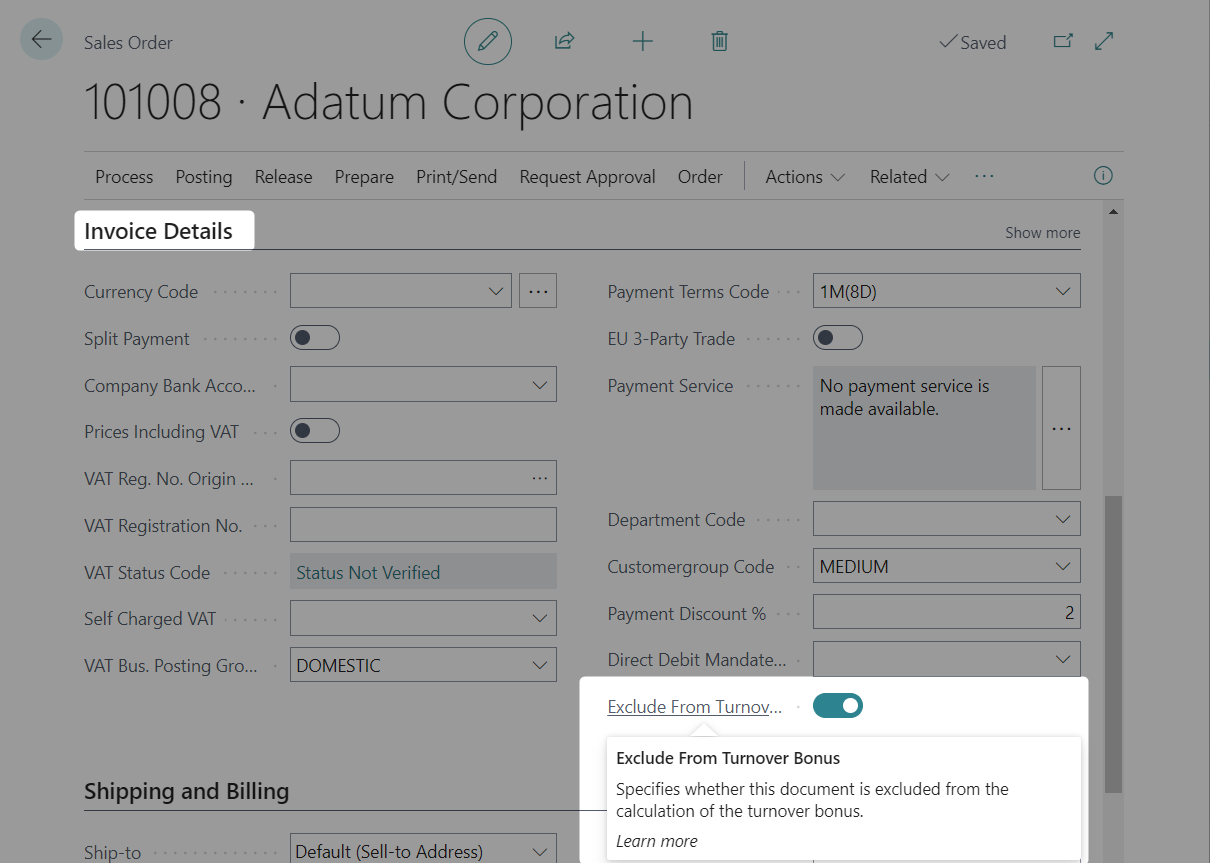Click the pencil edit icon
The image size is (1210, 863).
tap(488, 42)
